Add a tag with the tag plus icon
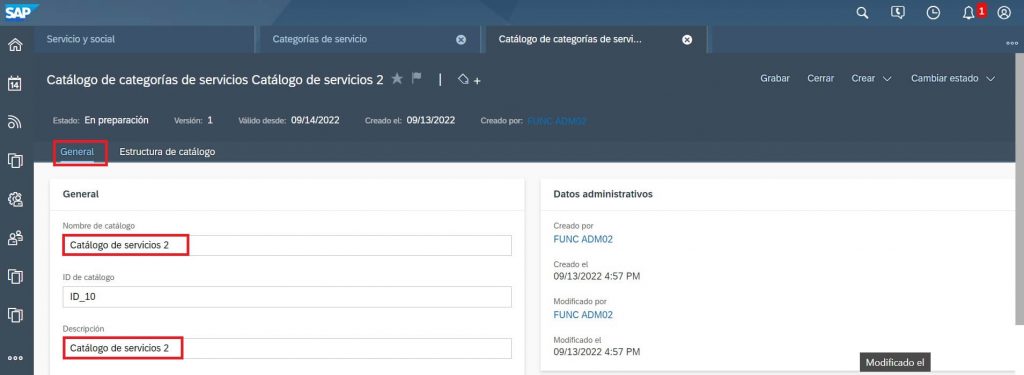This screenshot has height=375, width=1024. [469, 80]
